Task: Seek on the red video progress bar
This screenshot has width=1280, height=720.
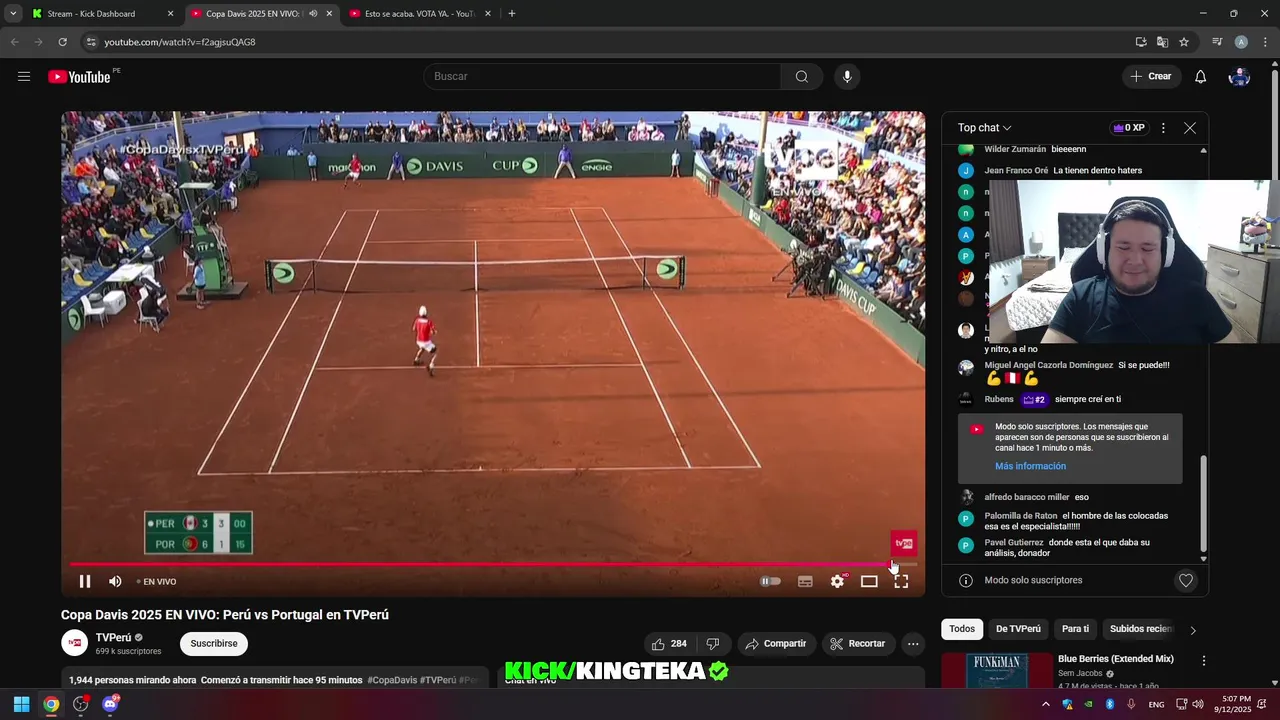Action: pyautogui.click(x=492, y=565)
